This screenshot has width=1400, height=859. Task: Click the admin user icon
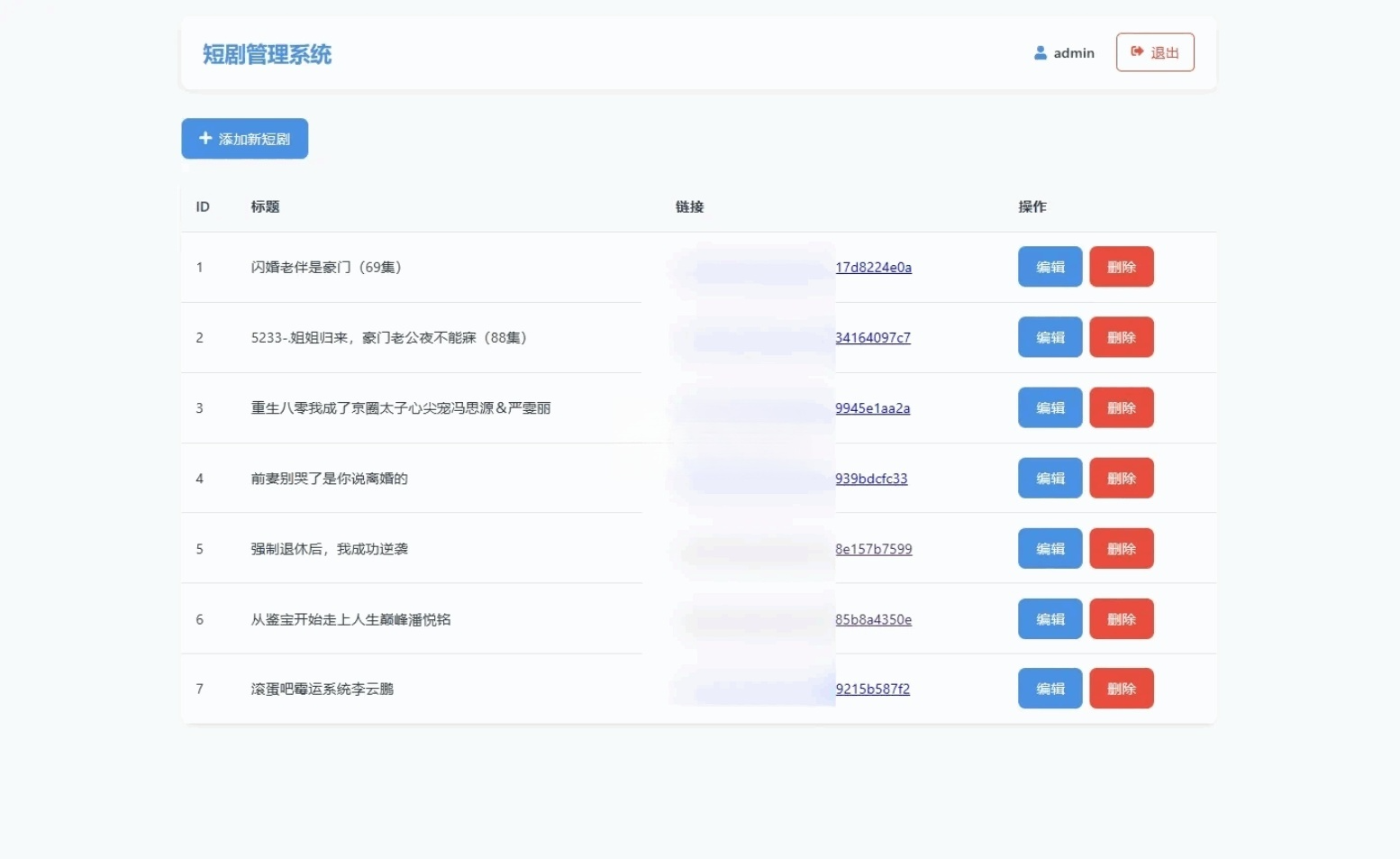(1041, 52)
